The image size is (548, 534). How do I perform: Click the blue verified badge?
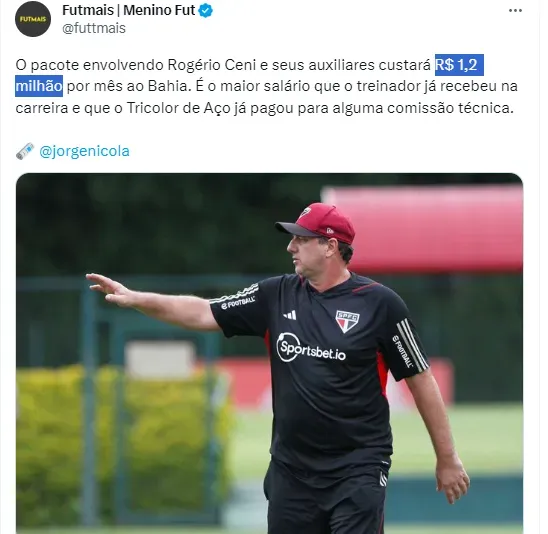pyautogui.click(x=206, y=11)
